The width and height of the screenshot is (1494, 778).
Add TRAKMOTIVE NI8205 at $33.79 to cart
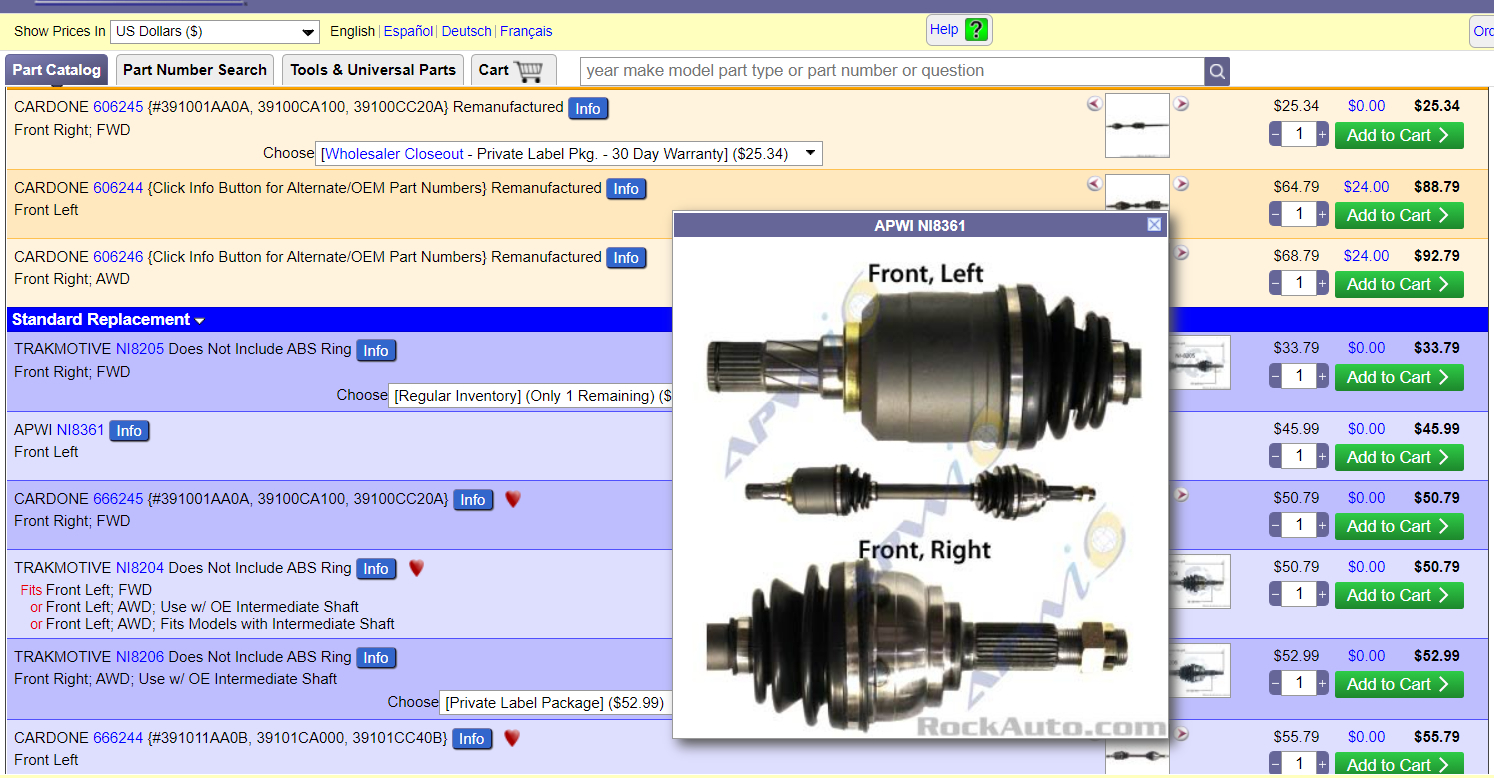point(1399,377)
